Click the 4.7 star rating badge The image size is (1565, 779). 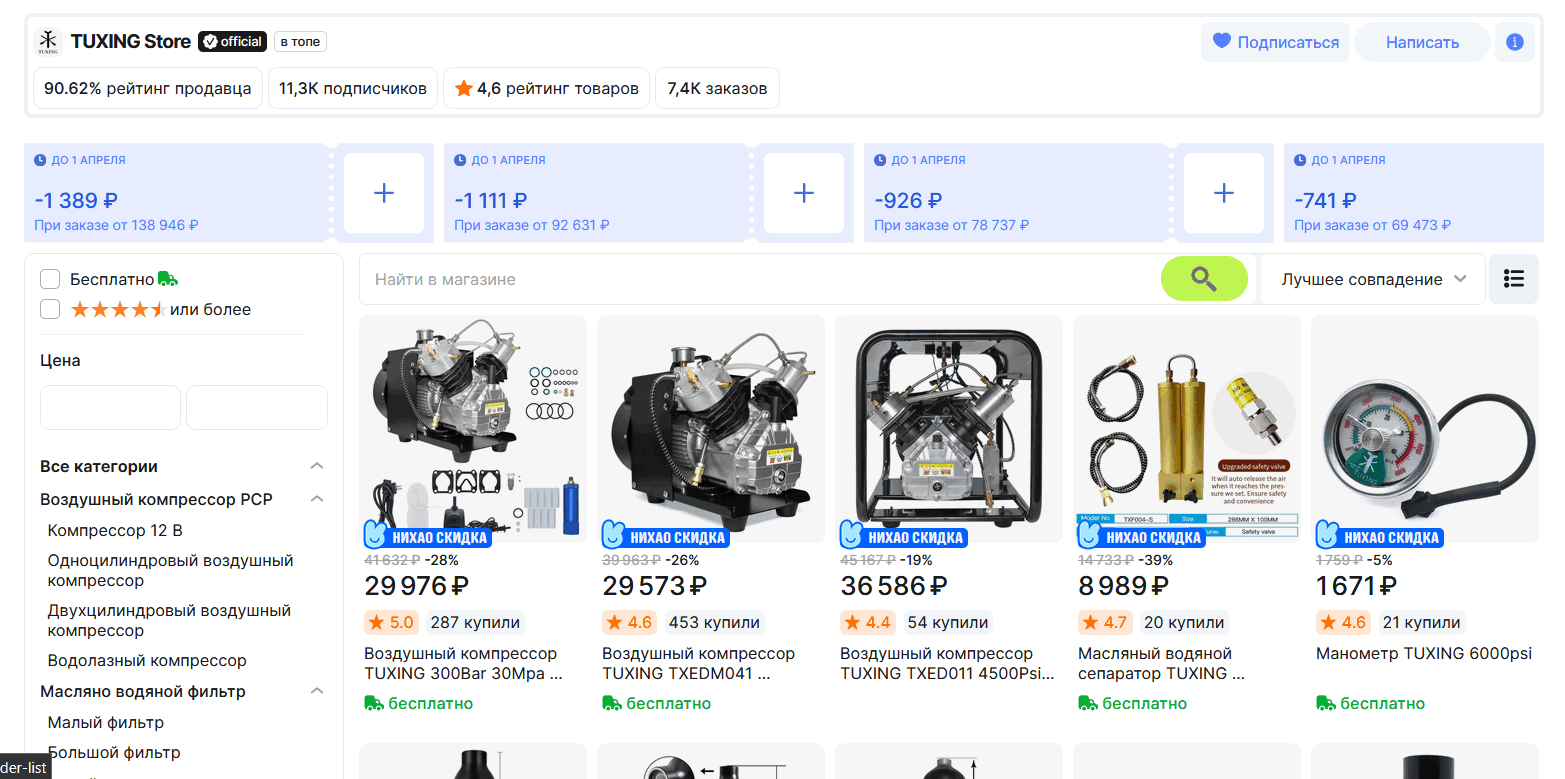coord(1105,623)
